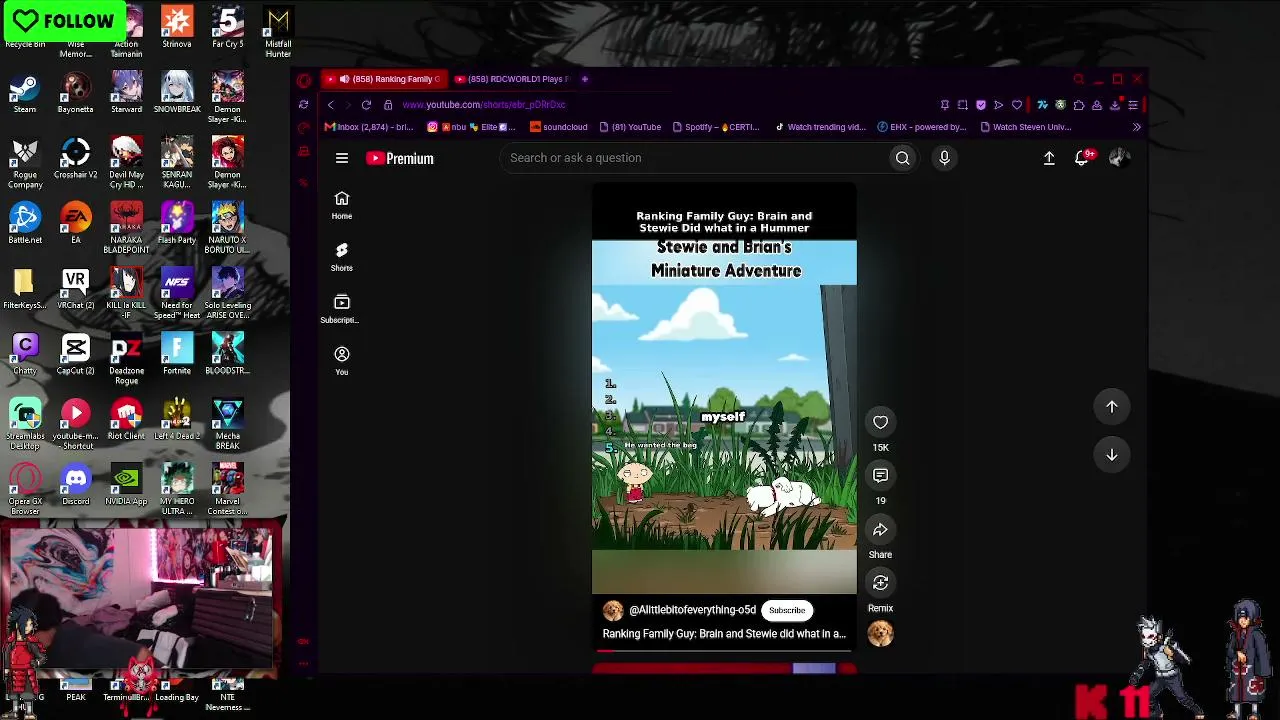
Task: Remix this YouTube short
Action: pos(880,583)
